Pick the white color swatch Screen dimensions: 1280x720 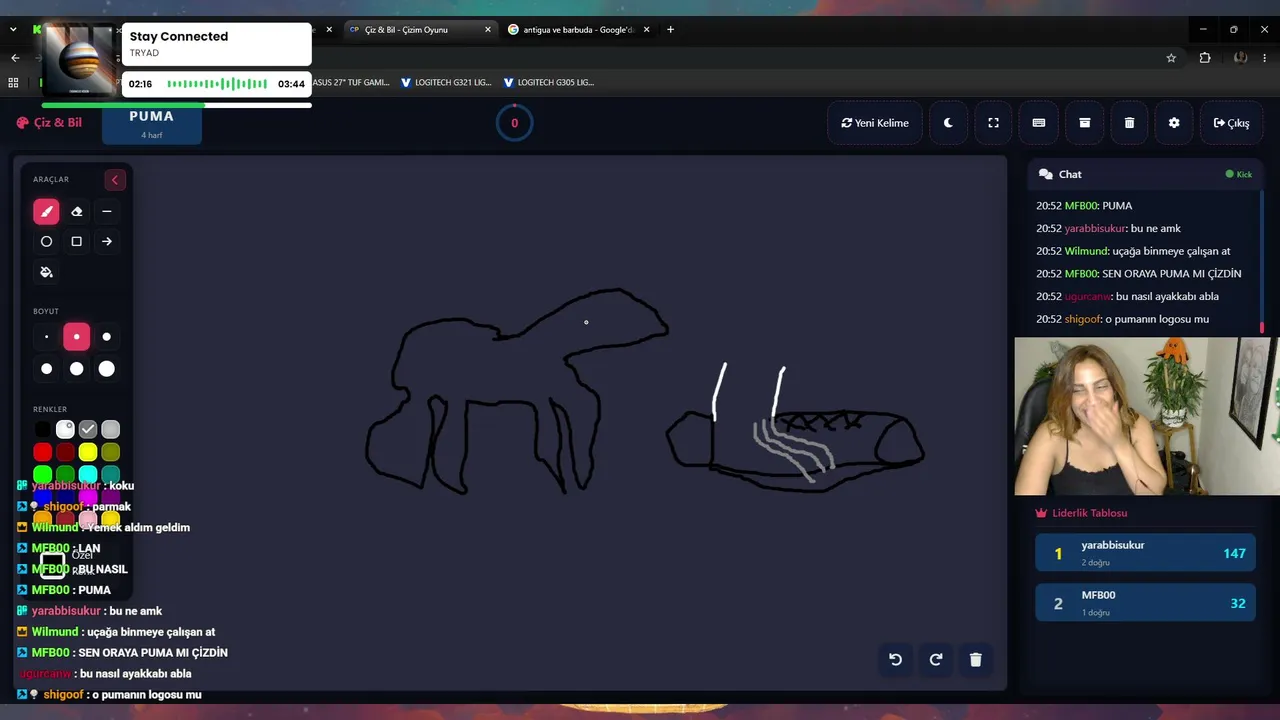65,429
